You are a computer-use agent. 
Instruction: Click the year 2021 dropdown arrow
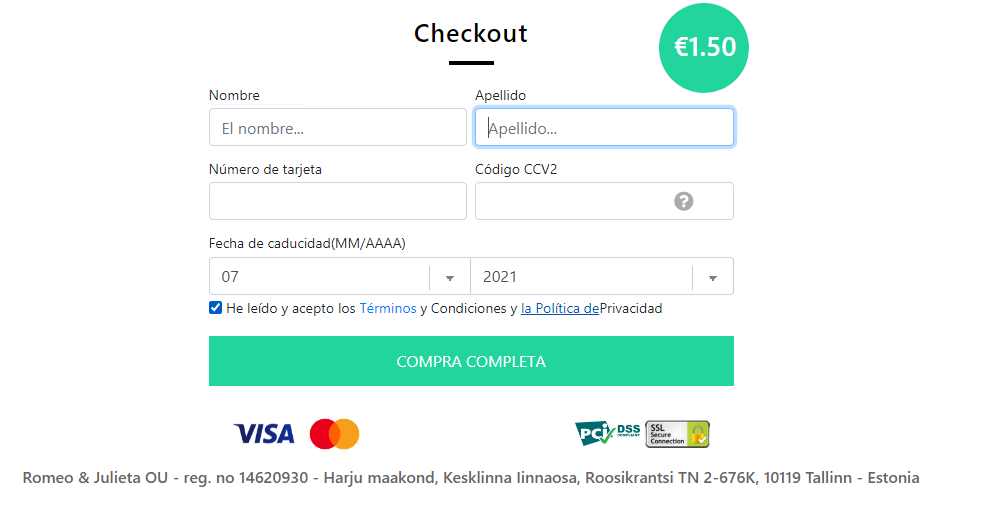pyautogui.click(x=713, y=278)
